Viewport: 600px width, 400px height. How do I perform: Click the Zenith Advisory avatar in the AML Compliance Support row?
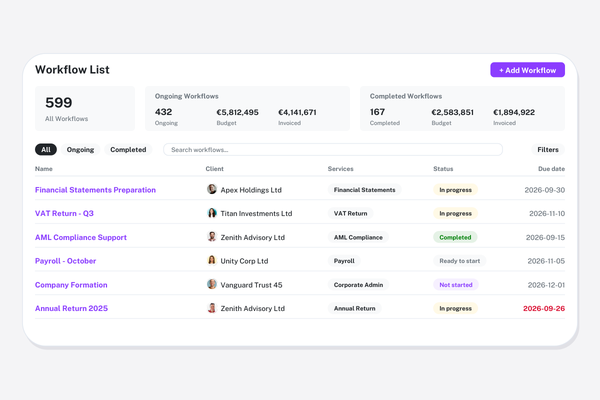212,237
